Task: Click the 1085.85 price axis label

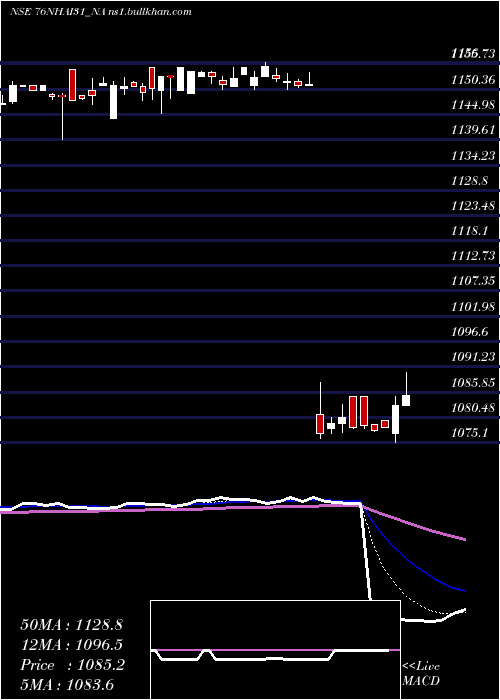Action: click(473, 383)
